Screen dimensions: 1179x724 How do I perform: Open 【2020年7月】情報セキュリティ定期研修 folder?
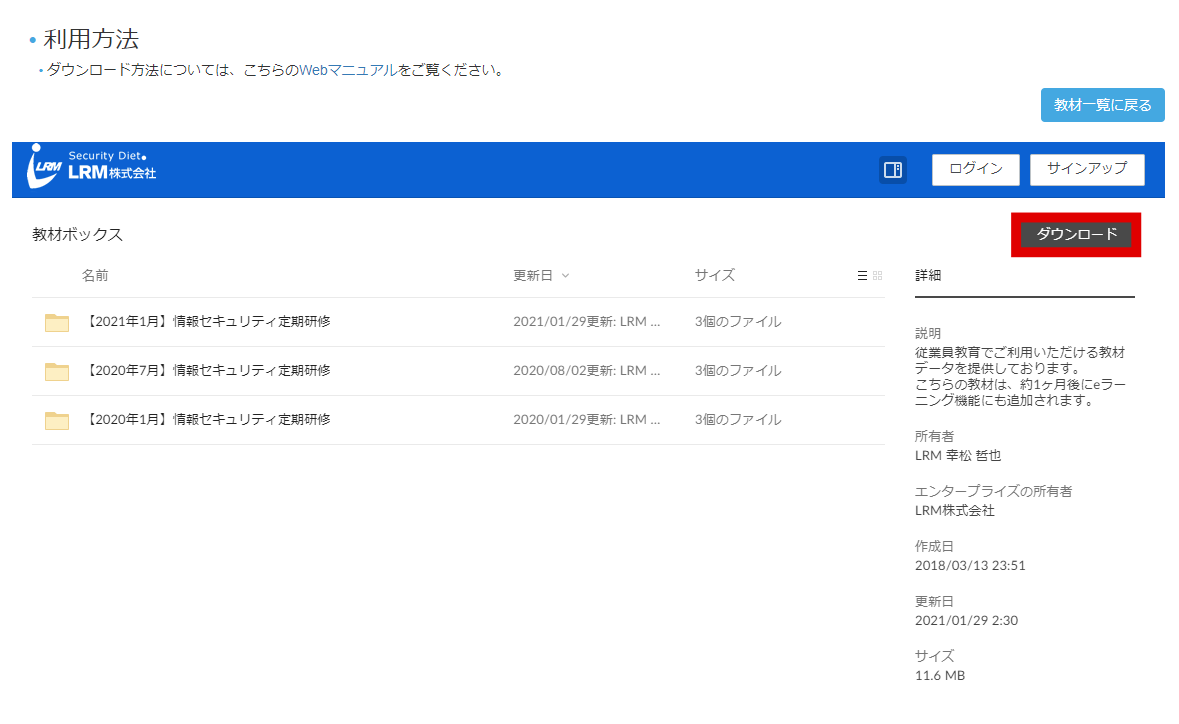point(207,371)
